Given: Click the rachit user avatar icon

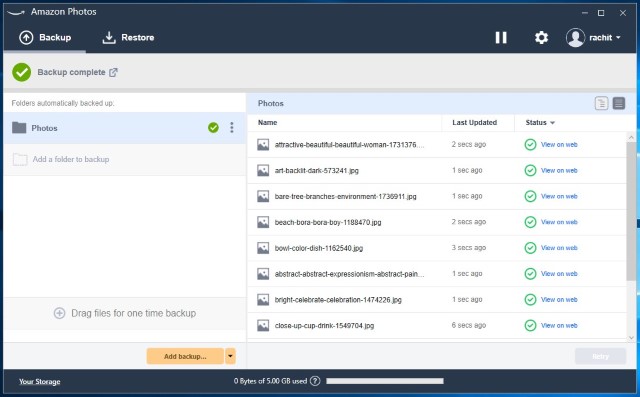Looking at the screenshot, I should coord(575,38).
